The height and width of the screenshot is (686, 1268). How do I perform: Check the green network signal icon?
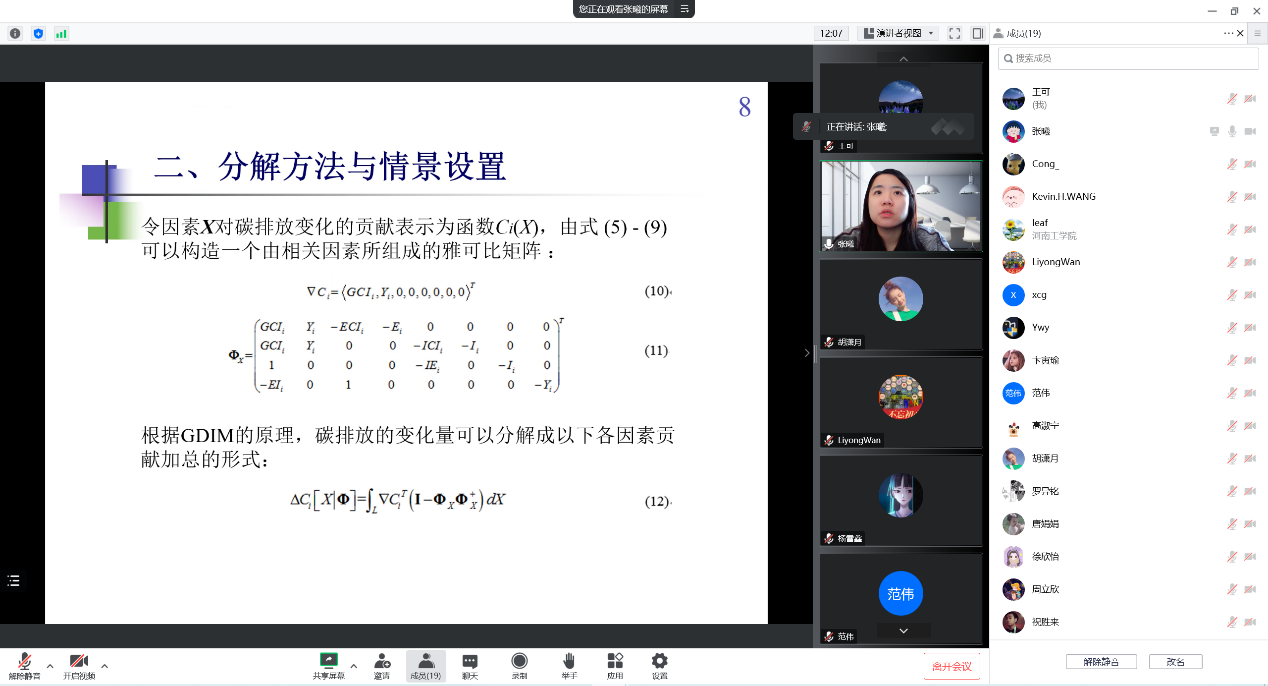pyautogui.click(x=61, y=33)
